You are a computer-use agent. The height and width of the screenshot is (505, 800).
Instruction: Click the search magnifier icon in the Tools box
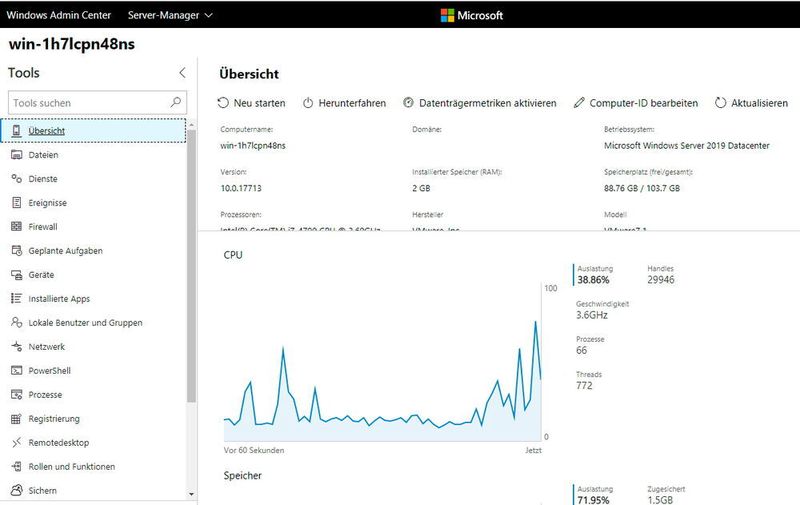[x=176, y=103]
